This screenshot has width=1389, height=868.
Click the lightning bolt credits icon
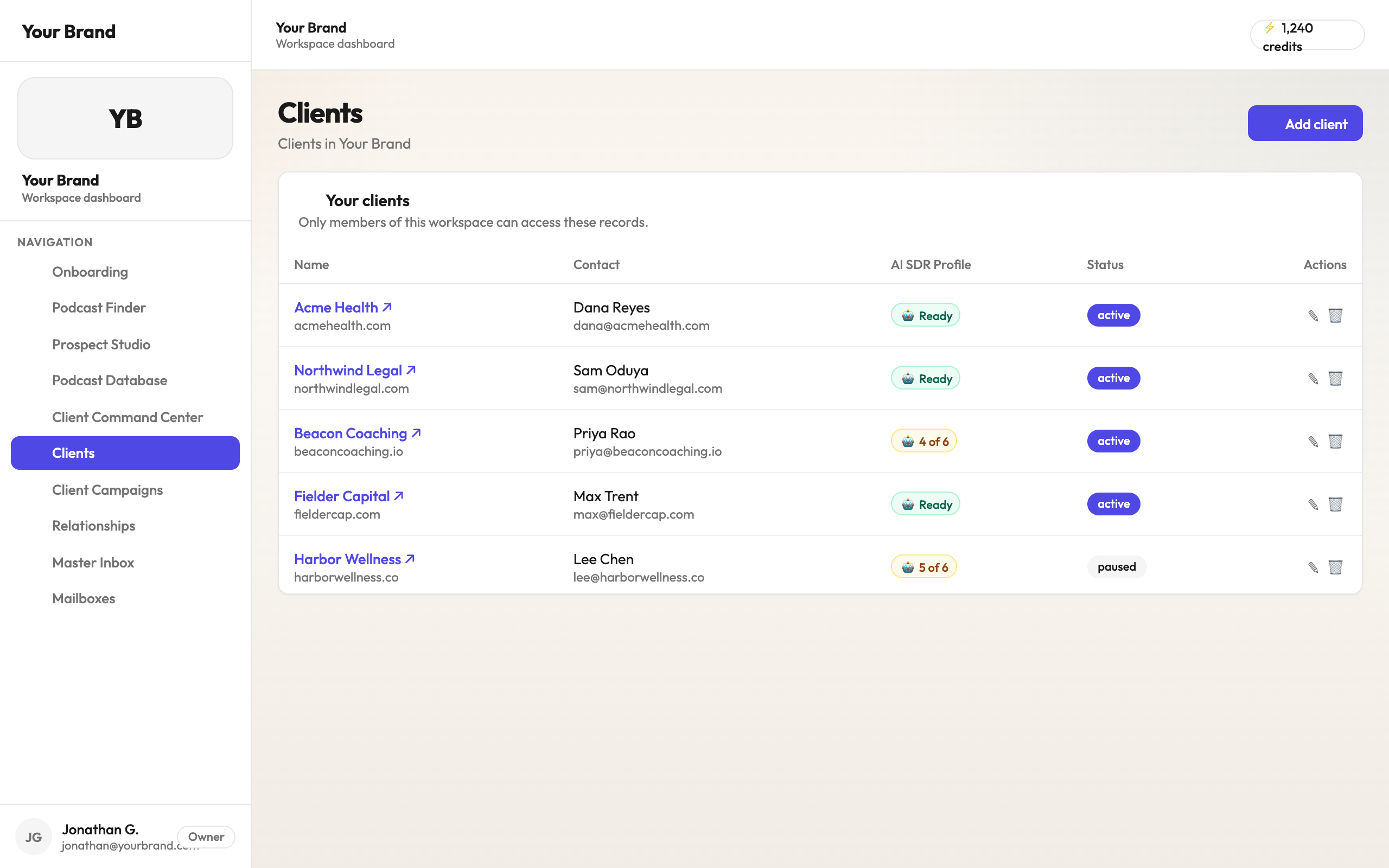pos(1270,28)
